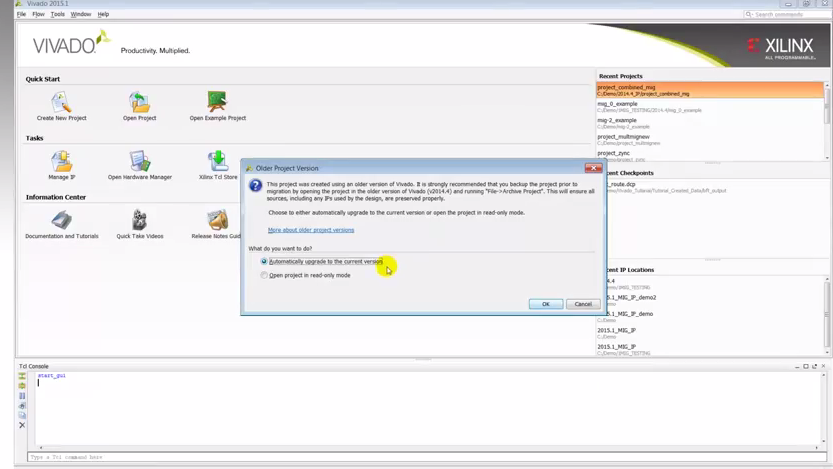
Task: Expand all Tcl Console output
Action: pos(22,386)
